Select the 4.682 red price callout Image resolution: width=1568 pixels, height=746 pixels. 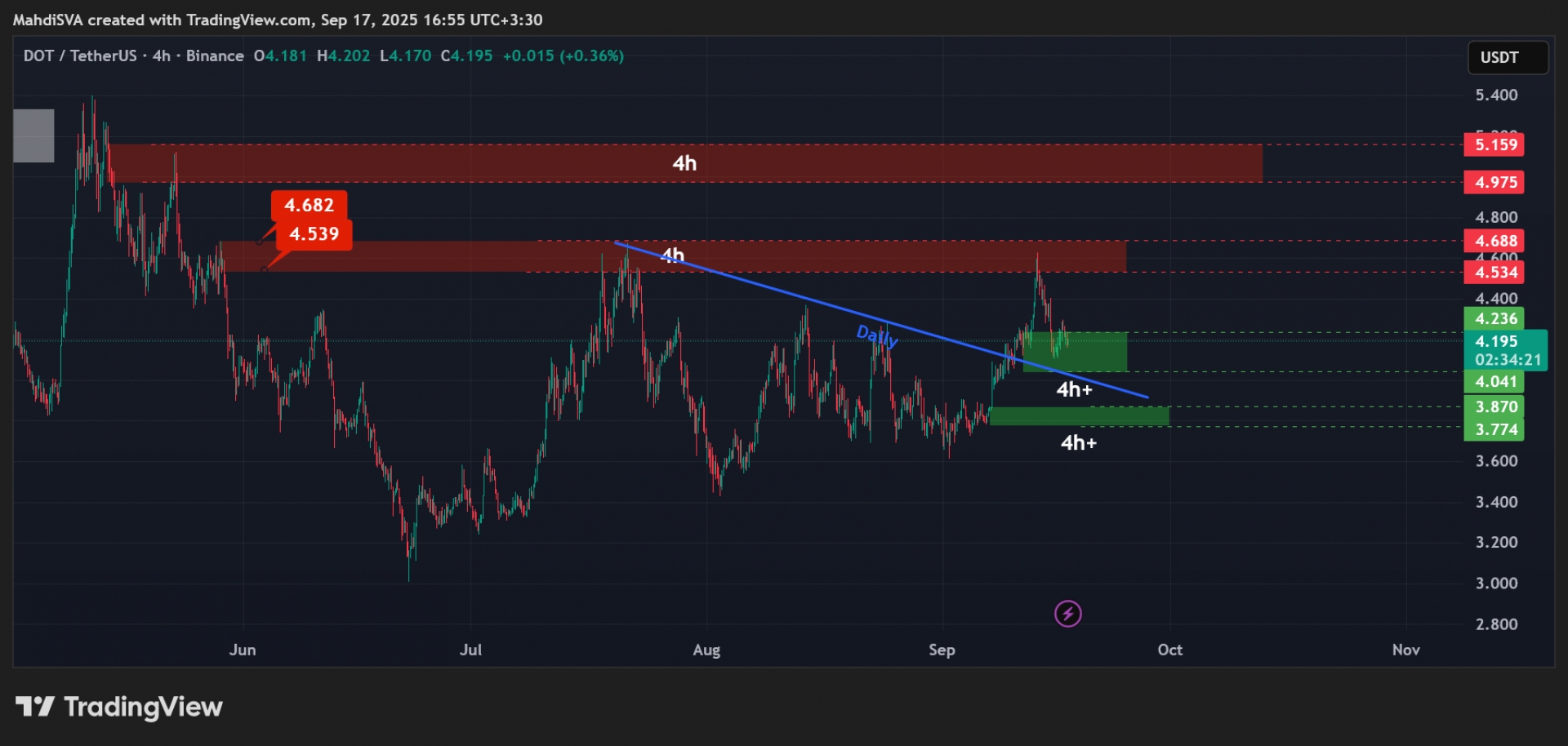(309, 205)
